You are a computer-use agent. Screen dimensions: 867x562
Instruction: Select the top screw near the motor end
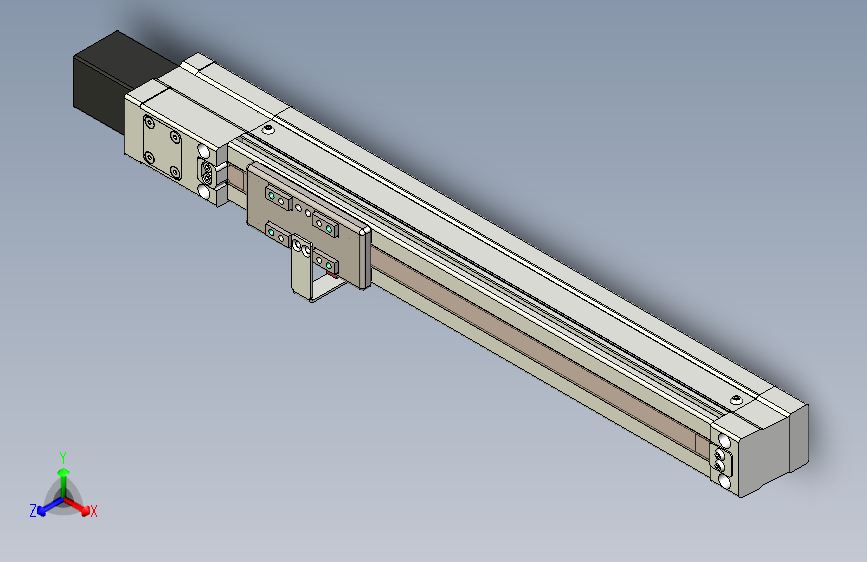(269, 129)
